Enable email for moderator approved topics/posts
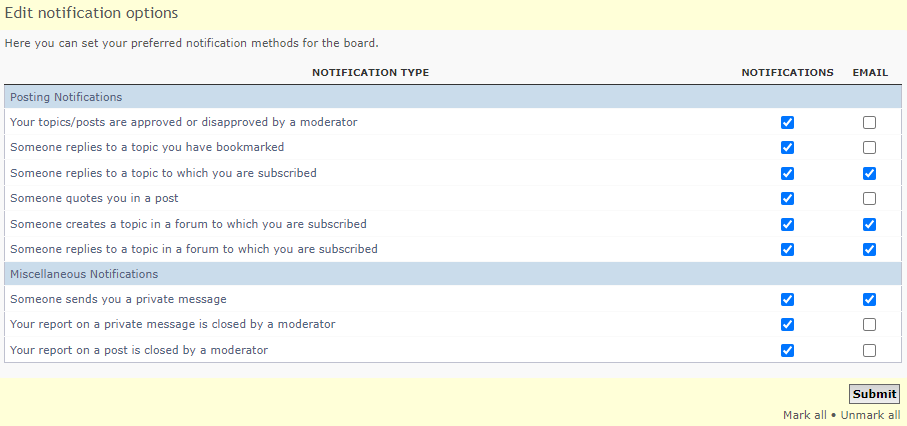907x426 pixels. (869, 122)
